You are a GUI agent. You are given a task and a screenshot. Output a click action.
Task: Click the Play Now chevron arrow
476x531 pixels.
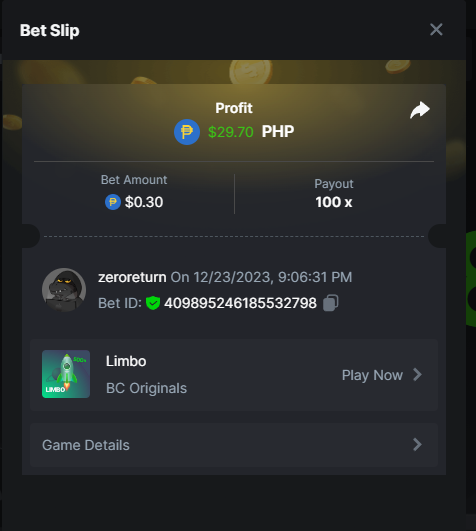tap(417, 375)
